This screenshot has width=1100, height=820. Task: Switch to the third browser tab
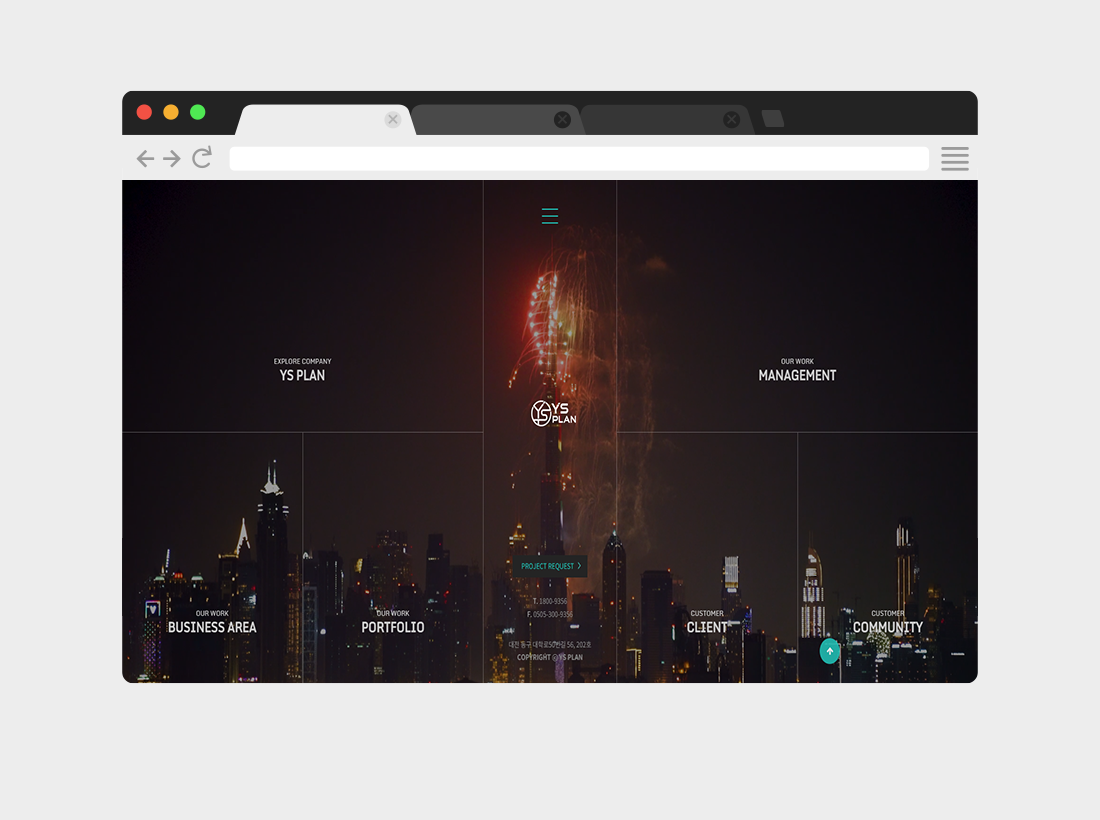pos(655,119)
